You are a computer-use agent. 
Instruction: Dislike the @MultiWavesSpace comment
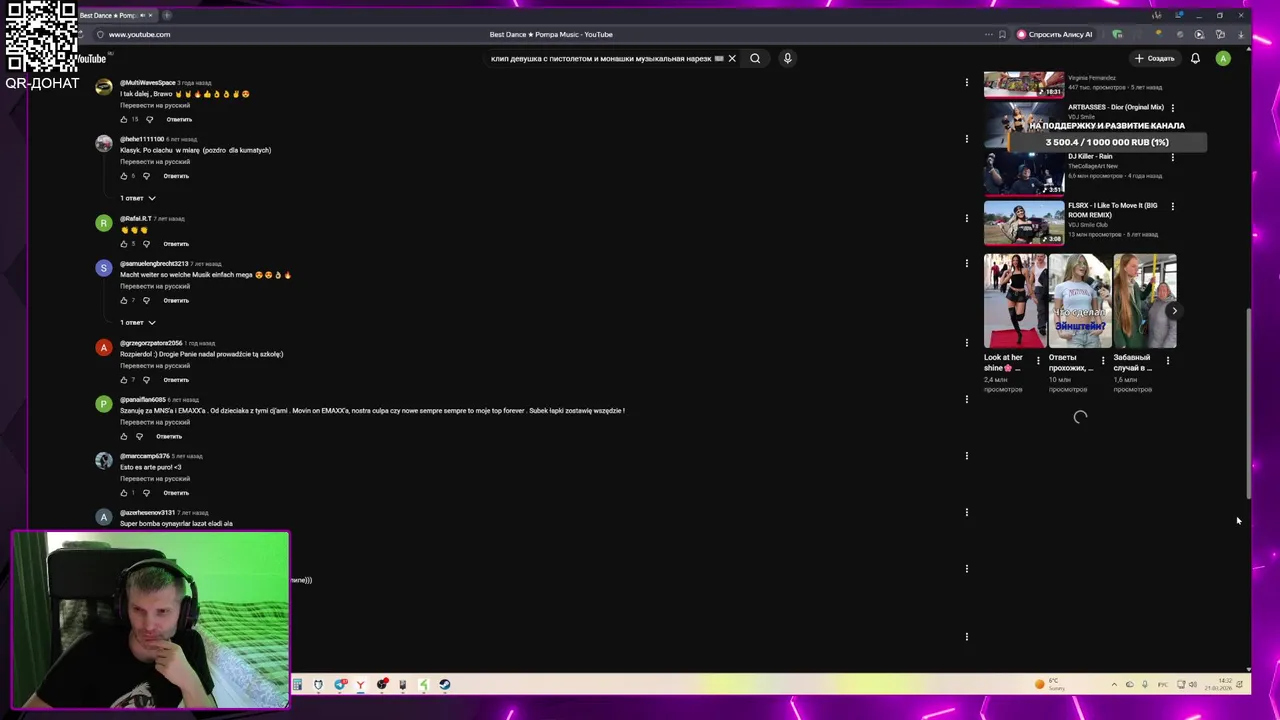(150, 119)
